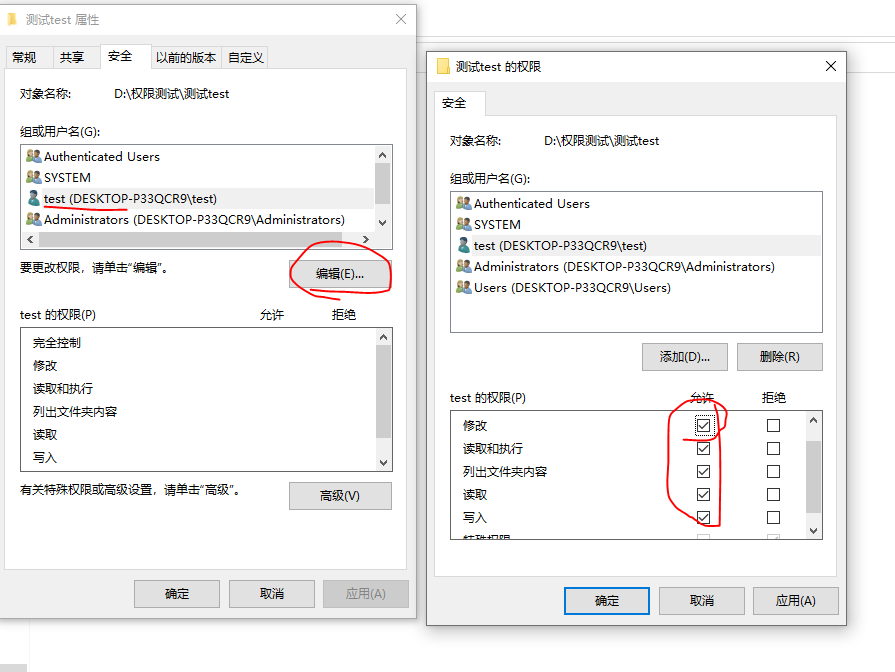The height and width of the screenshot is (672, 895).
Task: Enable Deny checkbox for 读取和执行
Action: point(773,448)
